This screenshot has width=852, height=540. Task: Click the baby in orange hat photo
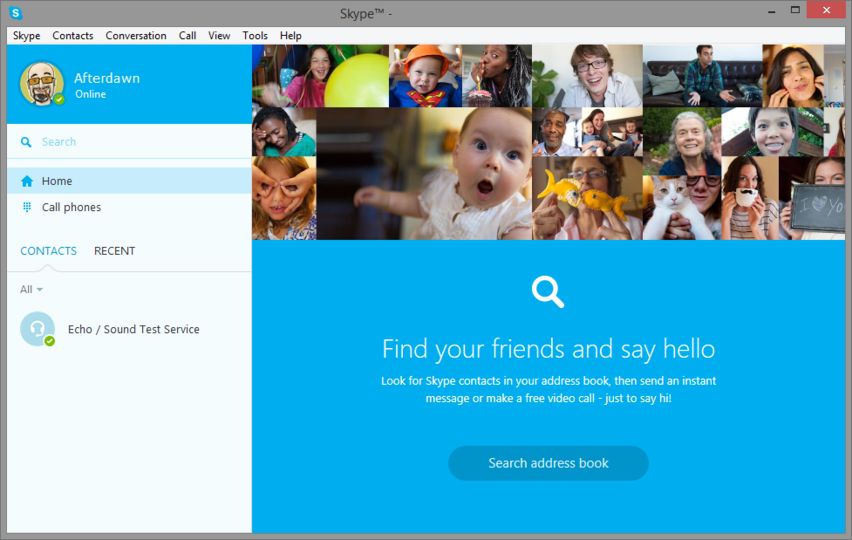425,76
